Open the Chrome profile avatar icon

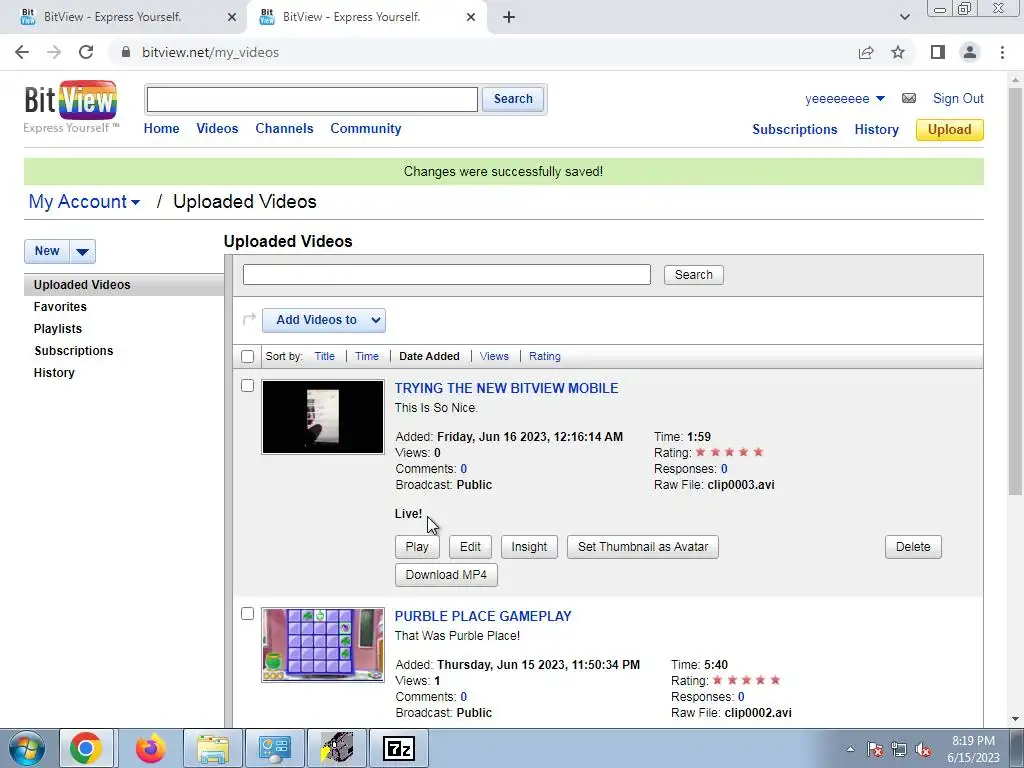click(x=970, y=52)
